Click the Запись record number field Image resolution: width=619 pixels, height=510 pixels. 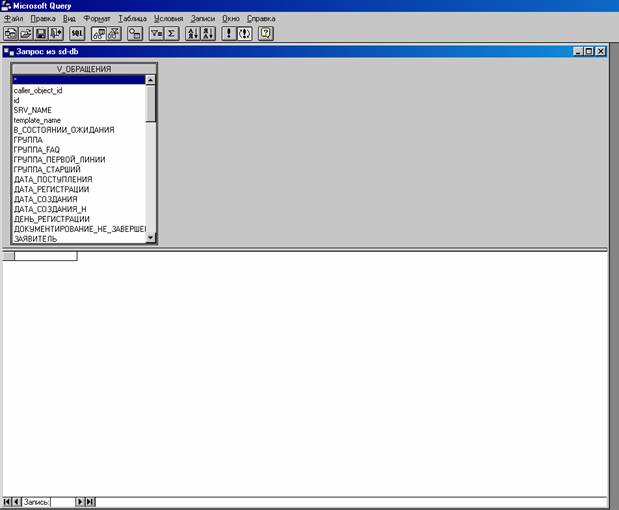(62, 501)
